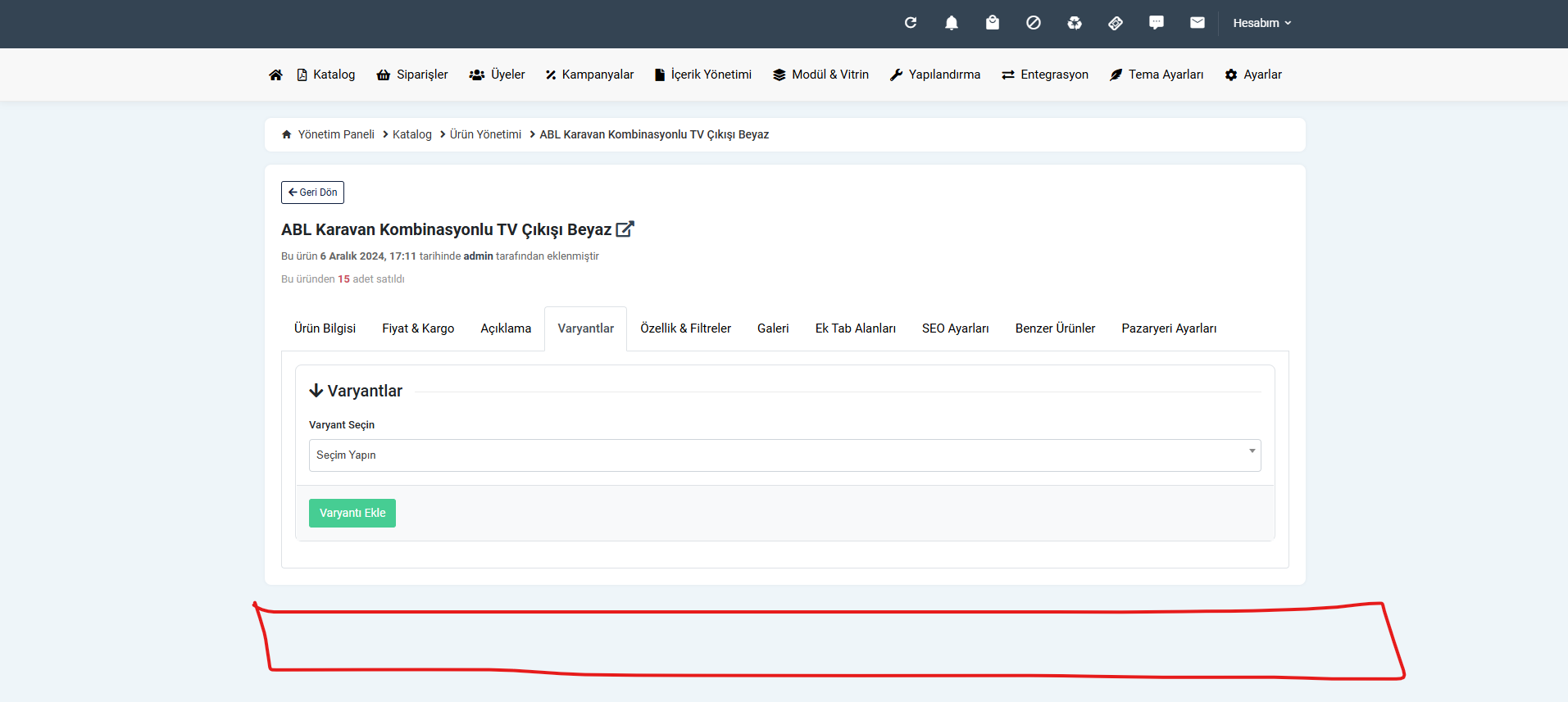1568x702 pixels.
Task: Open the Modül & Vitrin menu
Action: pos(820,75)
